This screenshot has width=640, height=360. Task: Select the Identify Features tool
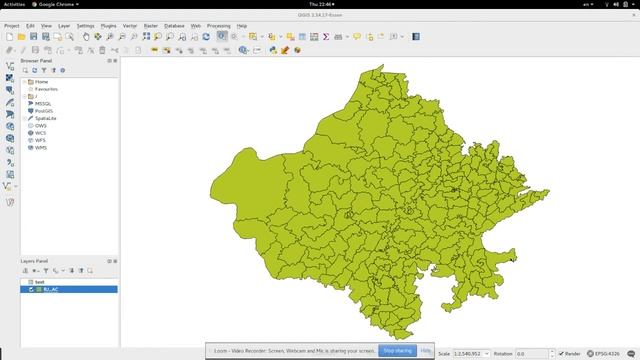coord(222,36)
